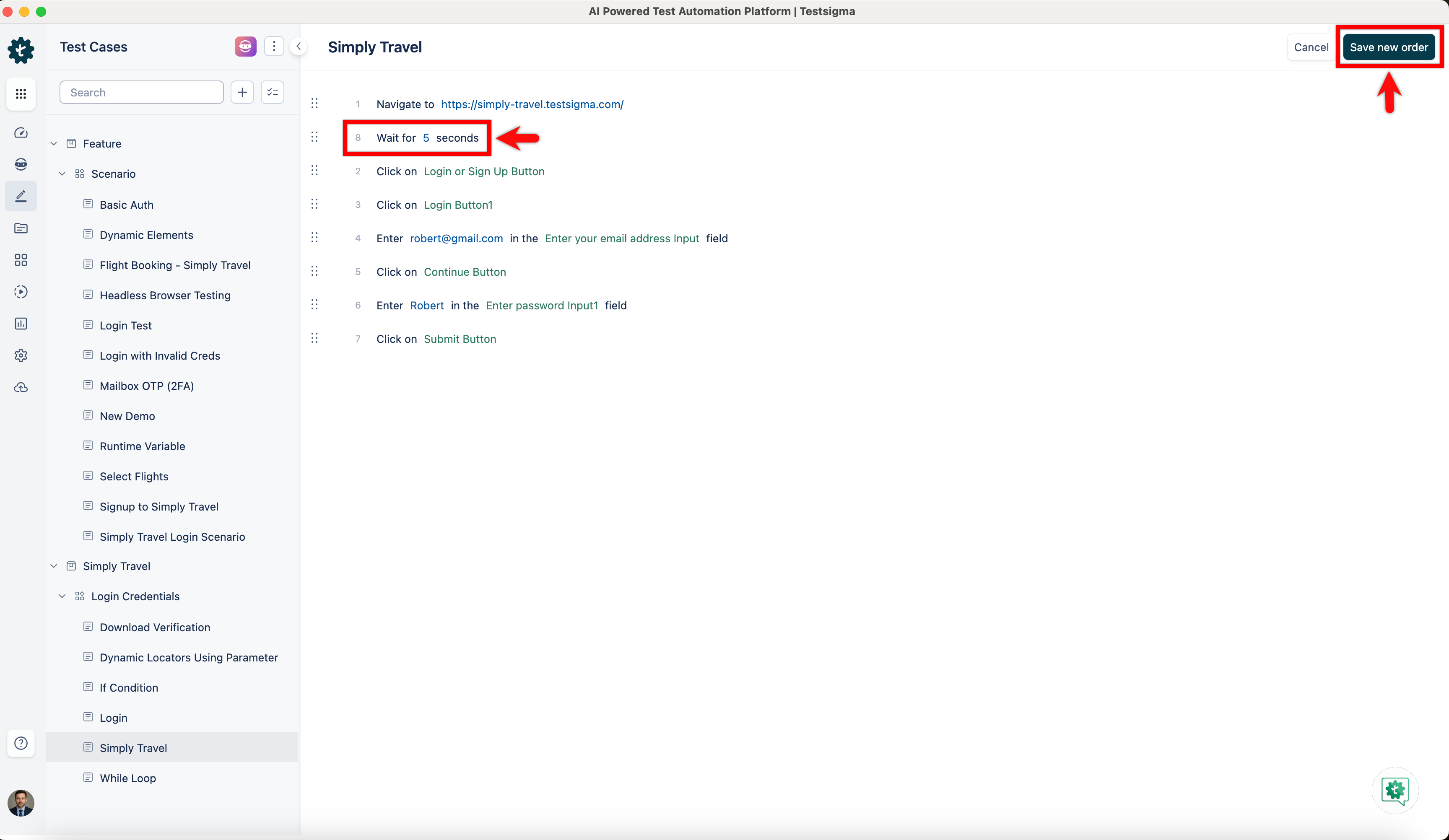Click the Login or Sign Up Button element
Screen dimensions: 1449x840
tap(483, 171)
